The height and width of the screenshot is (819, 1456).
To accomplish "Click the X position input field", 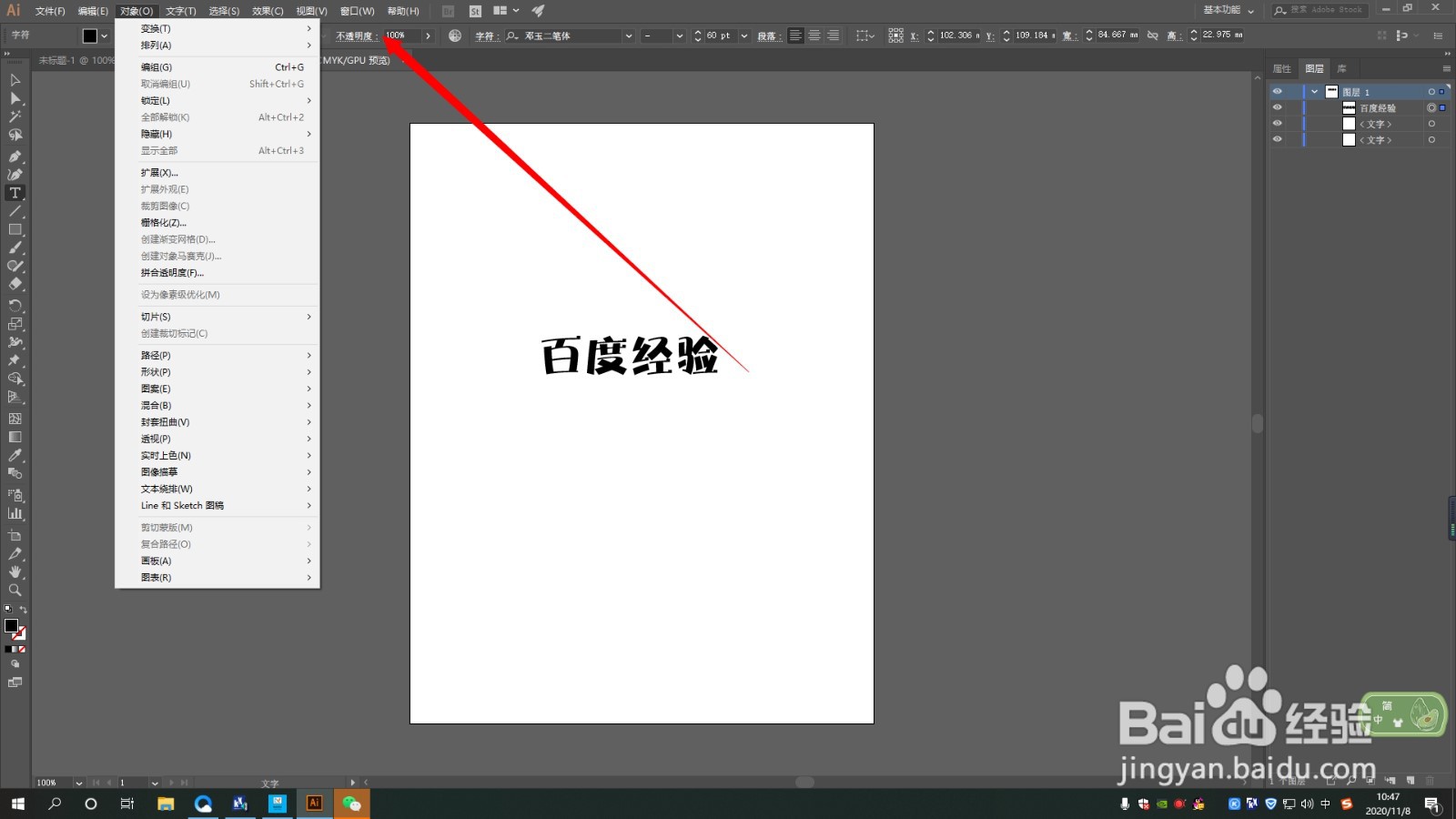I will 959,35.
